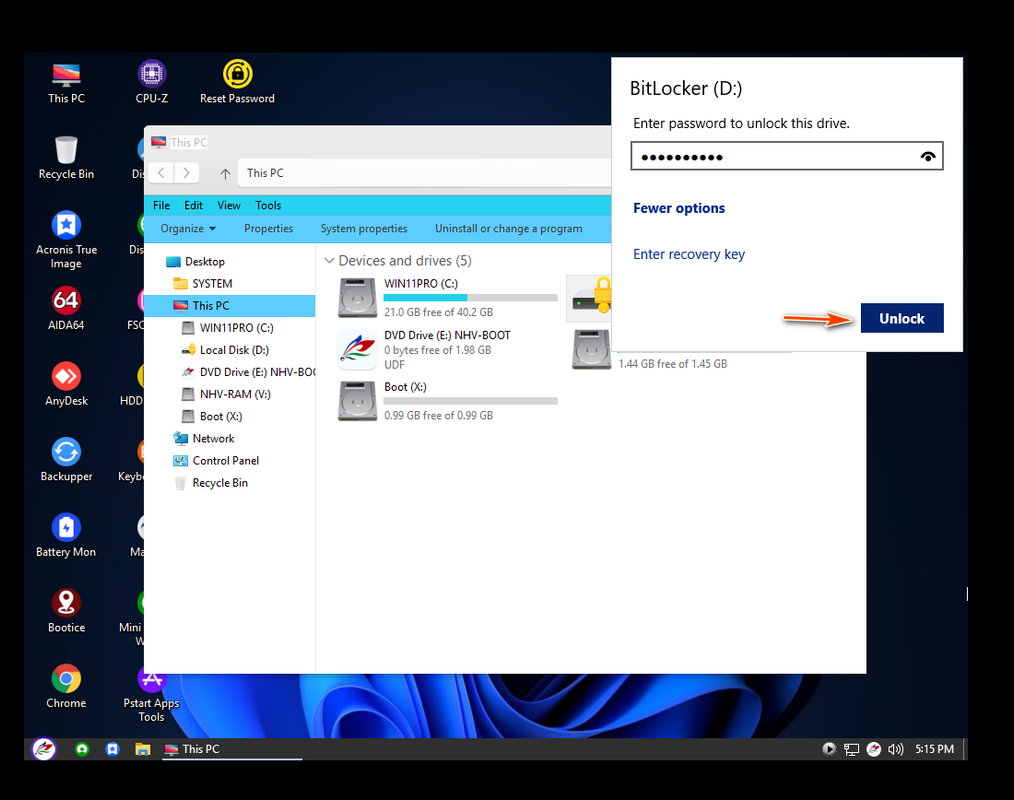
Task: Show the BitLocker password characters
Action: click(x=928, y=157)
